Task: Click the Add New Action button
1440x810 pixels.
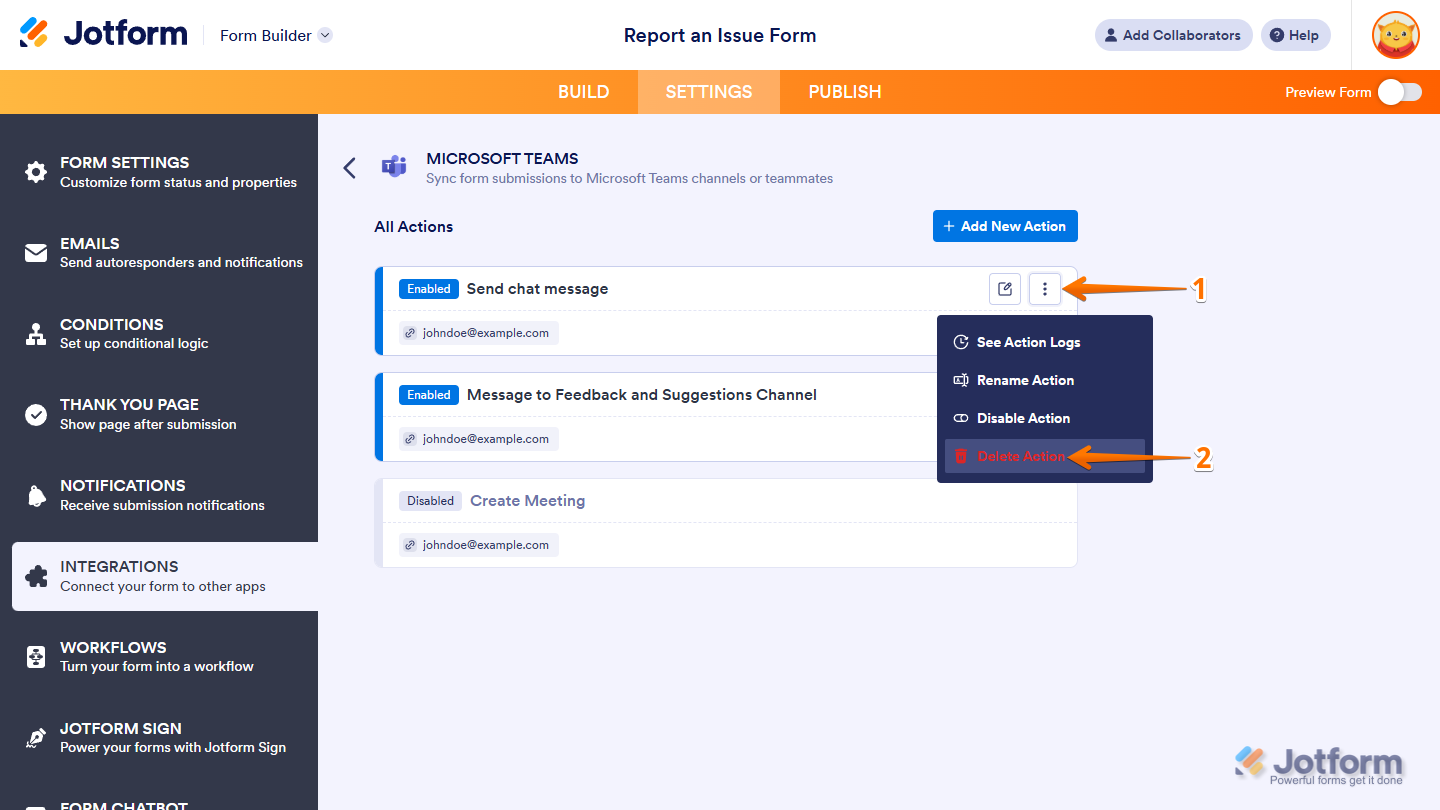Action: (1004, 225)
